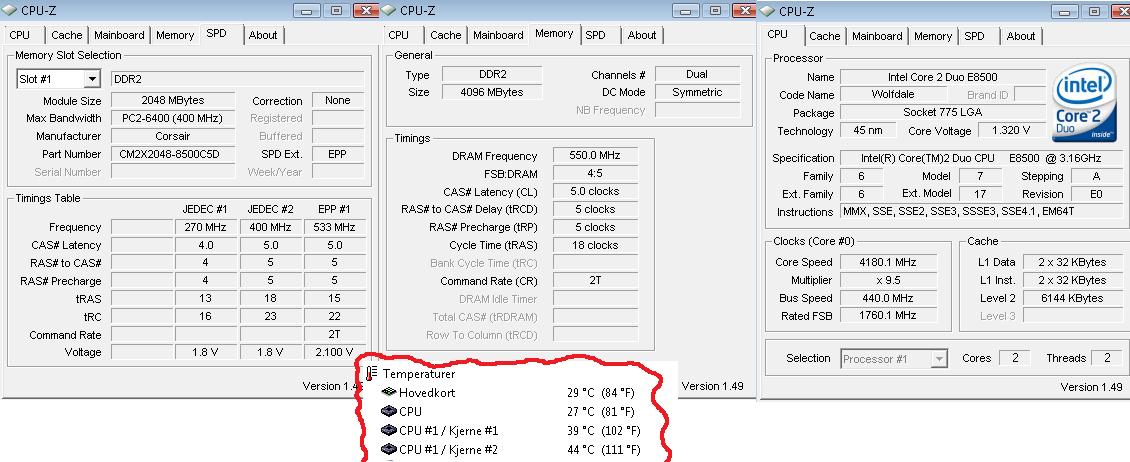Open Memory tab in CPU window
Image resolution: width=1130 pixels, height=462 pixels.
pos(933,36)
